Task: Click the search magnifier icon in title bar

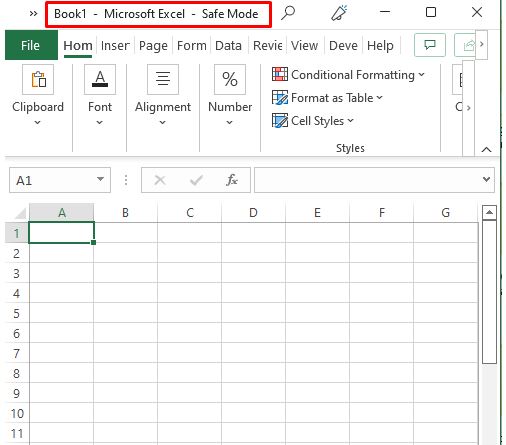Action: (x=288, y=13)
